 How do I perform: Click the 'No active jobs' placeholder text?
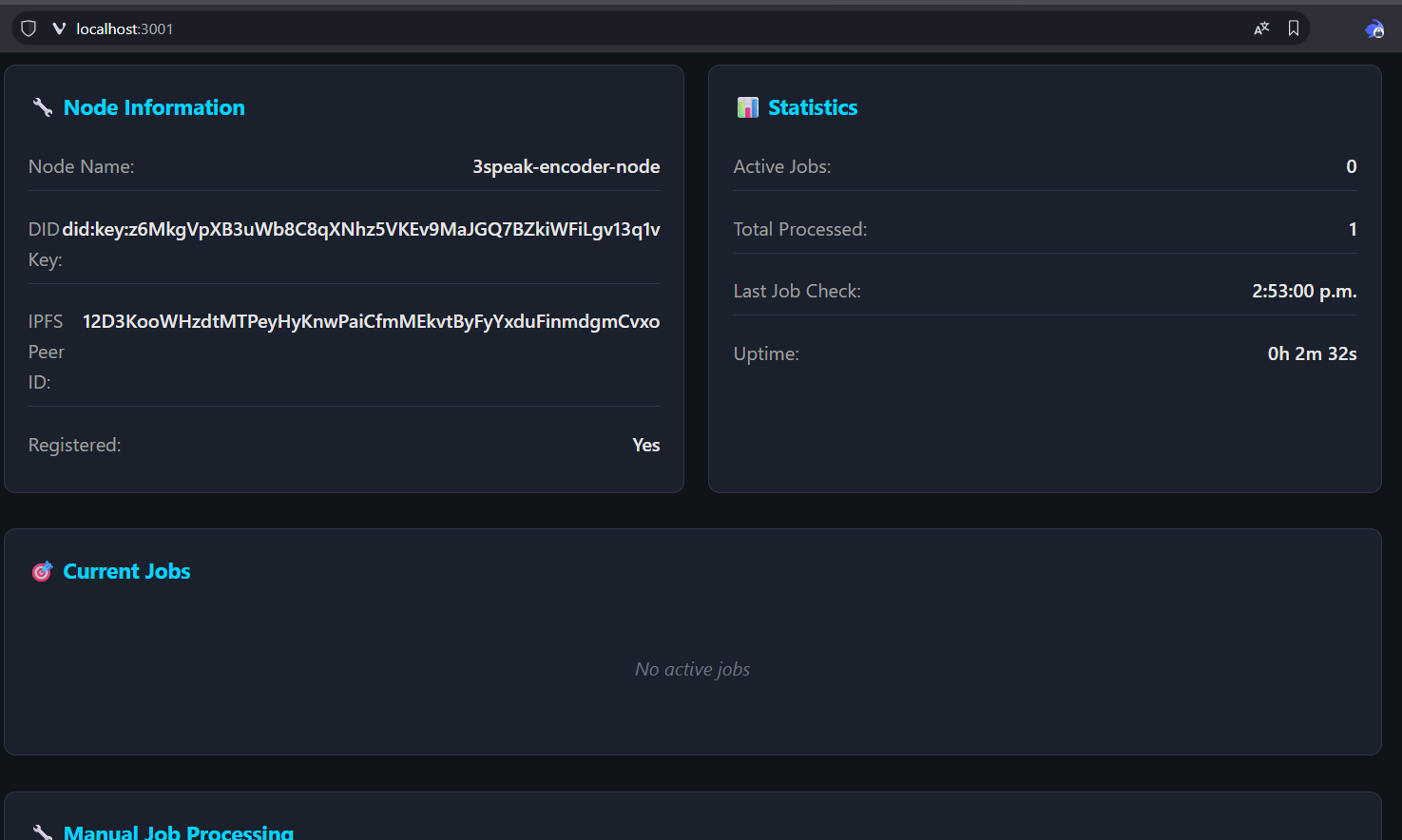(692, 669)
